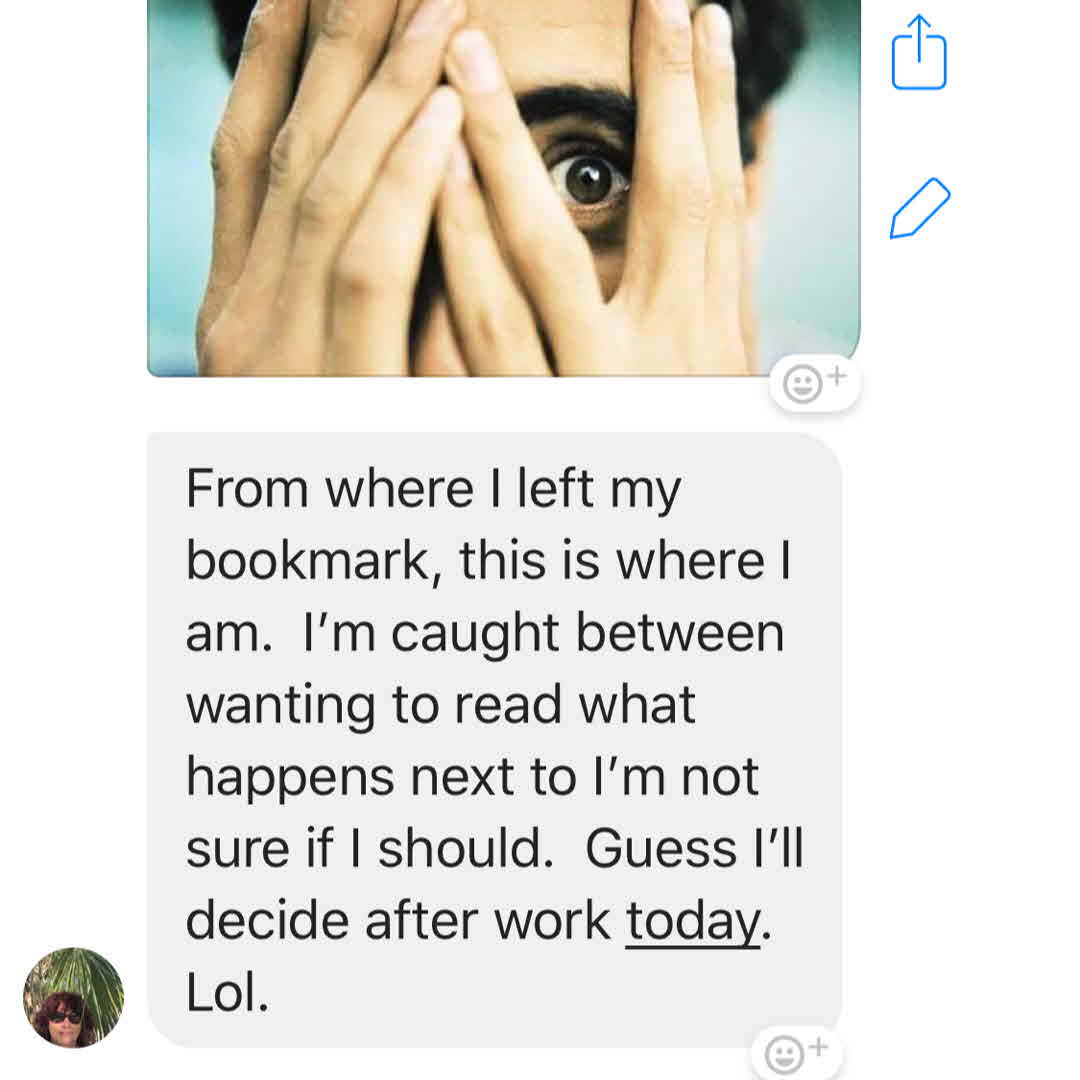Select the gray text message bubble
Image resolution: width=1080 pixels, height=1080 pixels.
494,740
